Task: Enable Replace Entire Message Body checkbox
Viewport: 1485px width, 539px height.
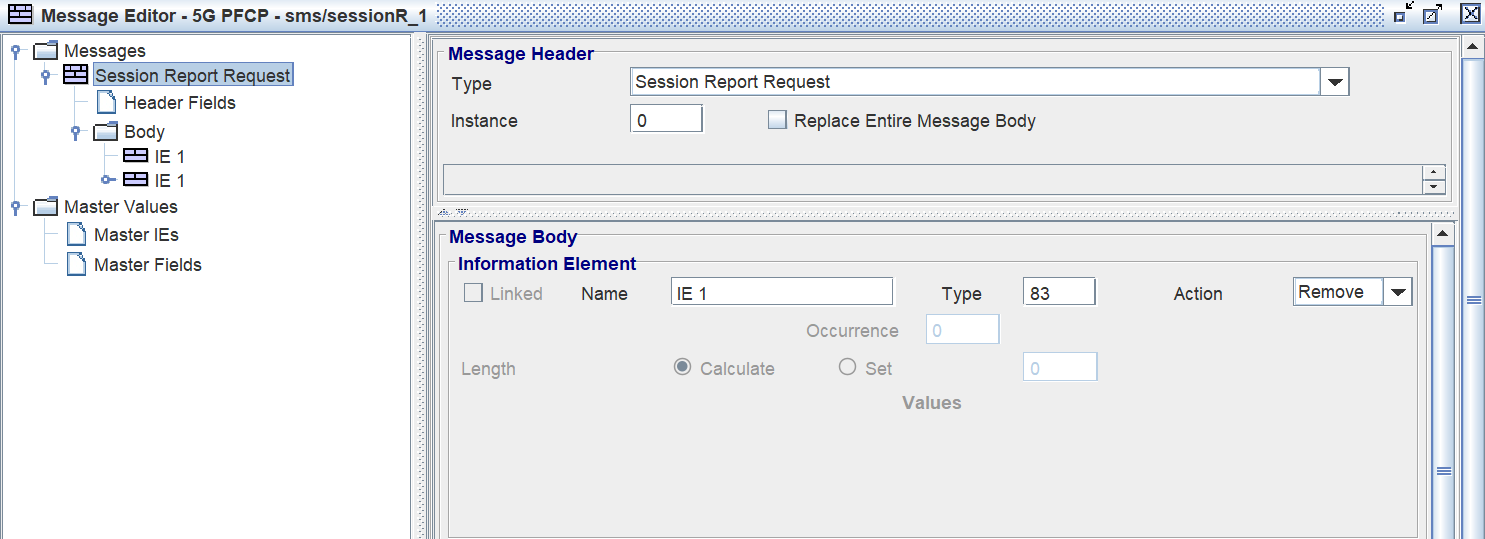Action: tap(777, 120)
